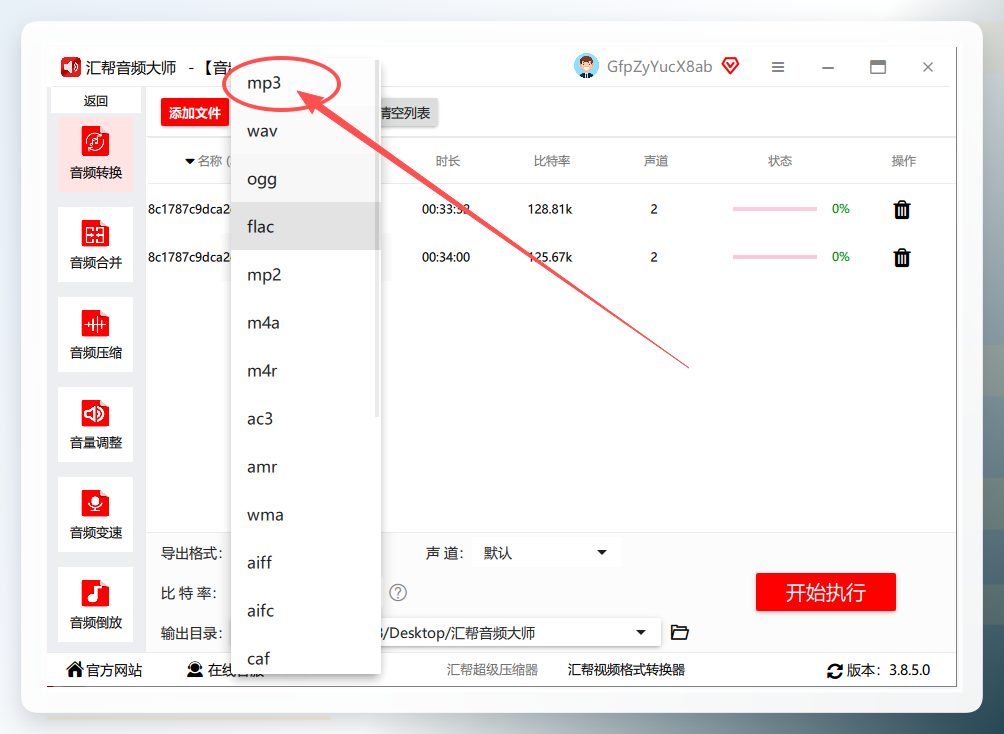
Task: Open the 音频转换 audio conversion tool
Action: (95, 154)
